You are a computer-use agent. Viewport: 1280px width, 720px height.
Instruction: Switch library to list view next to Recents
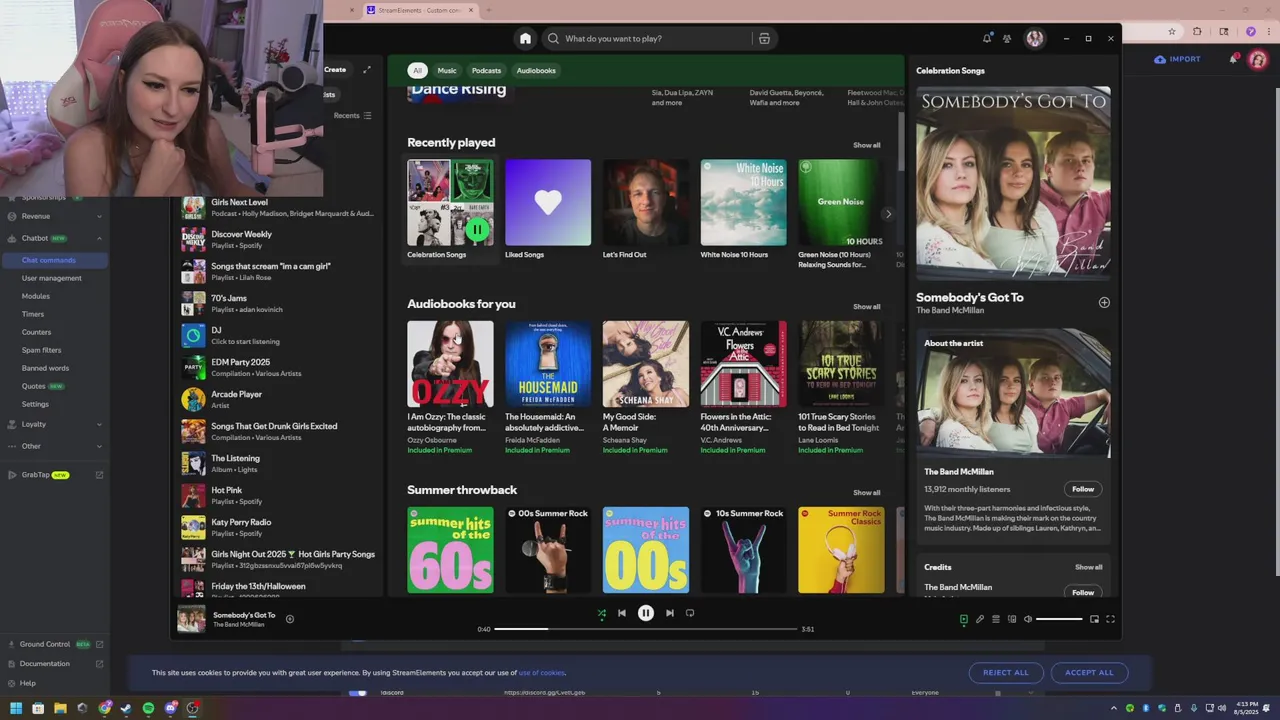click(x=367, y=115)
